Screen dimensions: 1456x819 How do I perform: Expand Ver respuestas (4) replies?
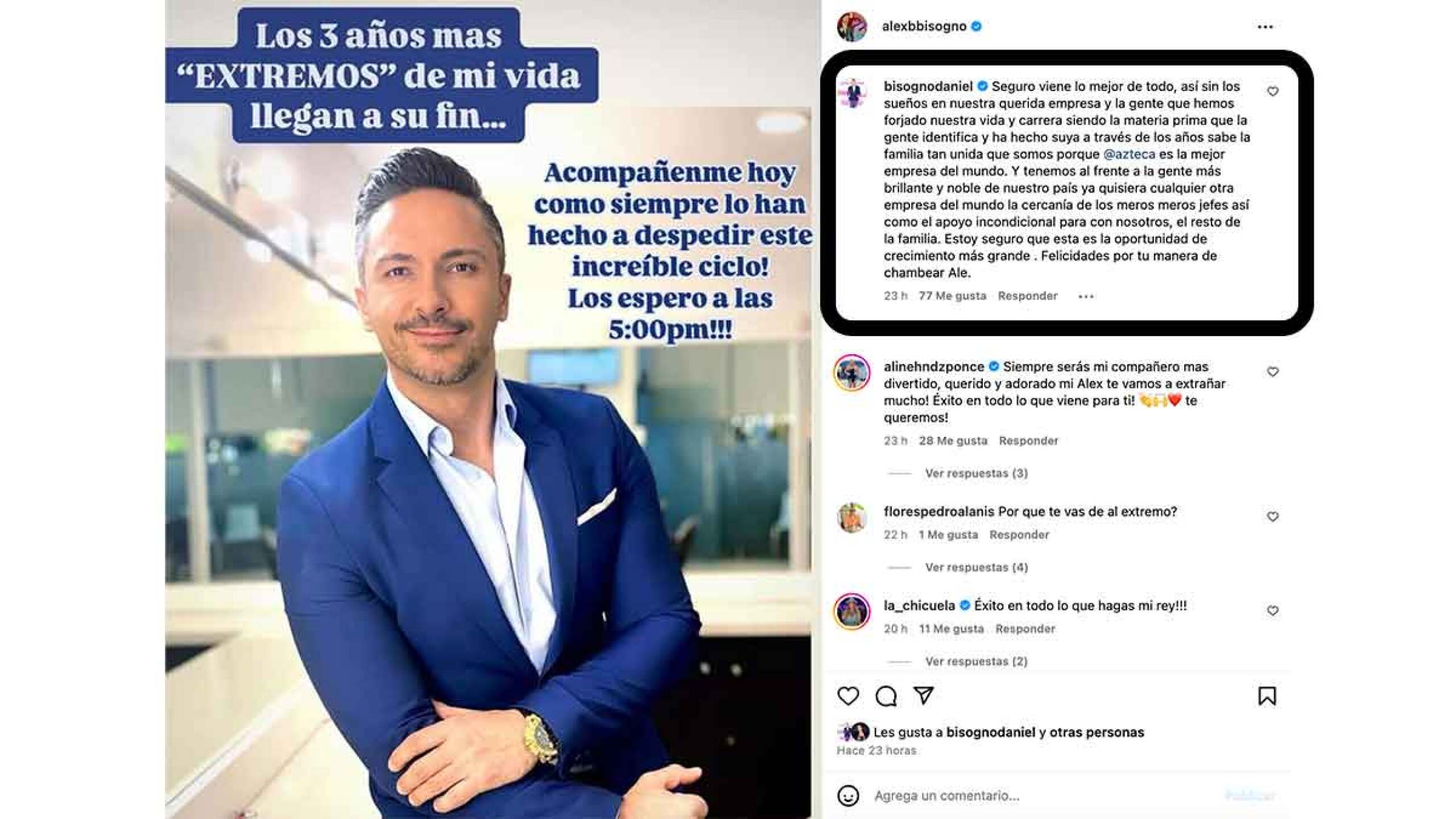tap(976, 567)
